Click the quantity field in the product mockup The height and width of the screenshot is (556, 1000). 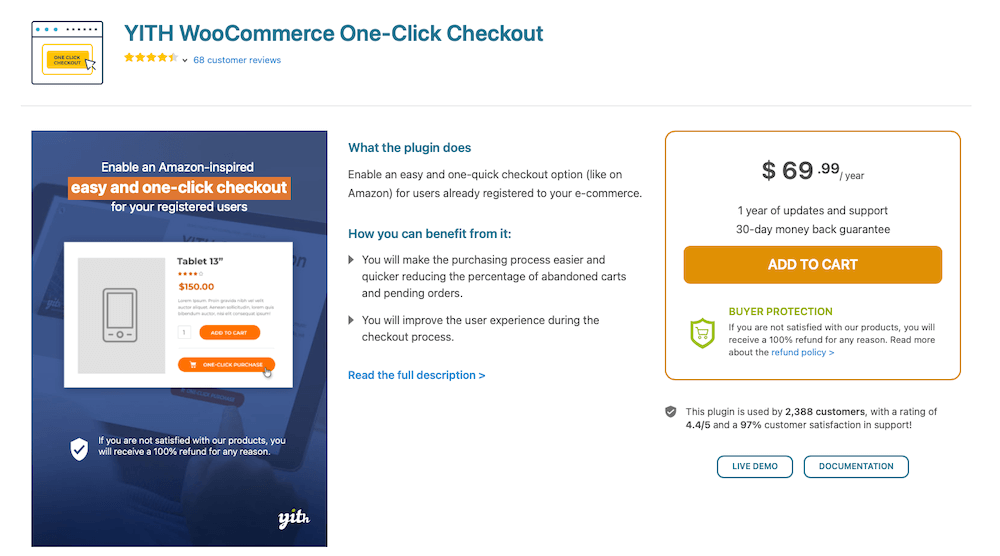[184, 333]
